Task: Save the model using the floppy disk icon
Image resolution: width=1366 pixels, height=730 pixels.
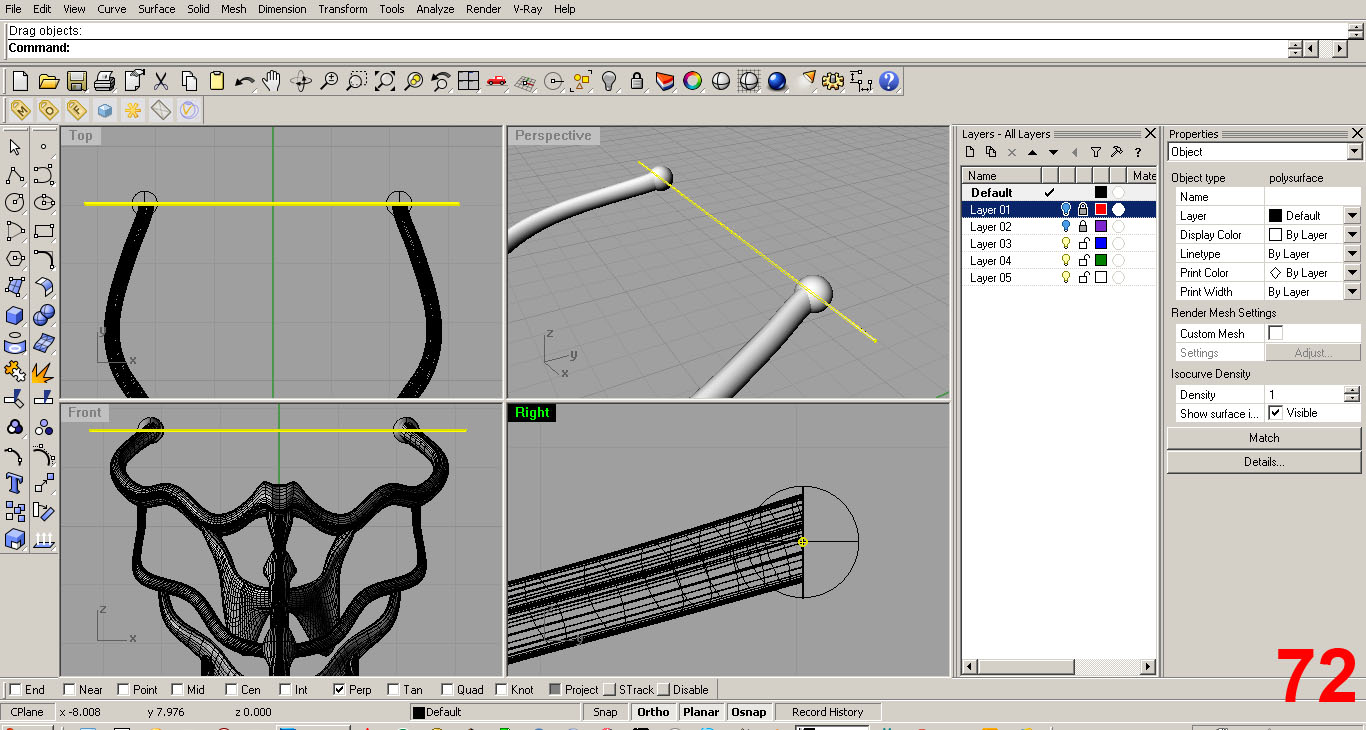Action: pos(76,81)
